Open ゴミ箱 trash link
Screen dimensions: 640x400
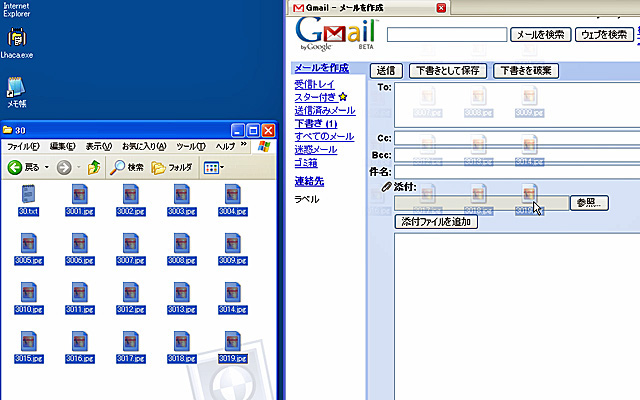[x=306, y=162]
